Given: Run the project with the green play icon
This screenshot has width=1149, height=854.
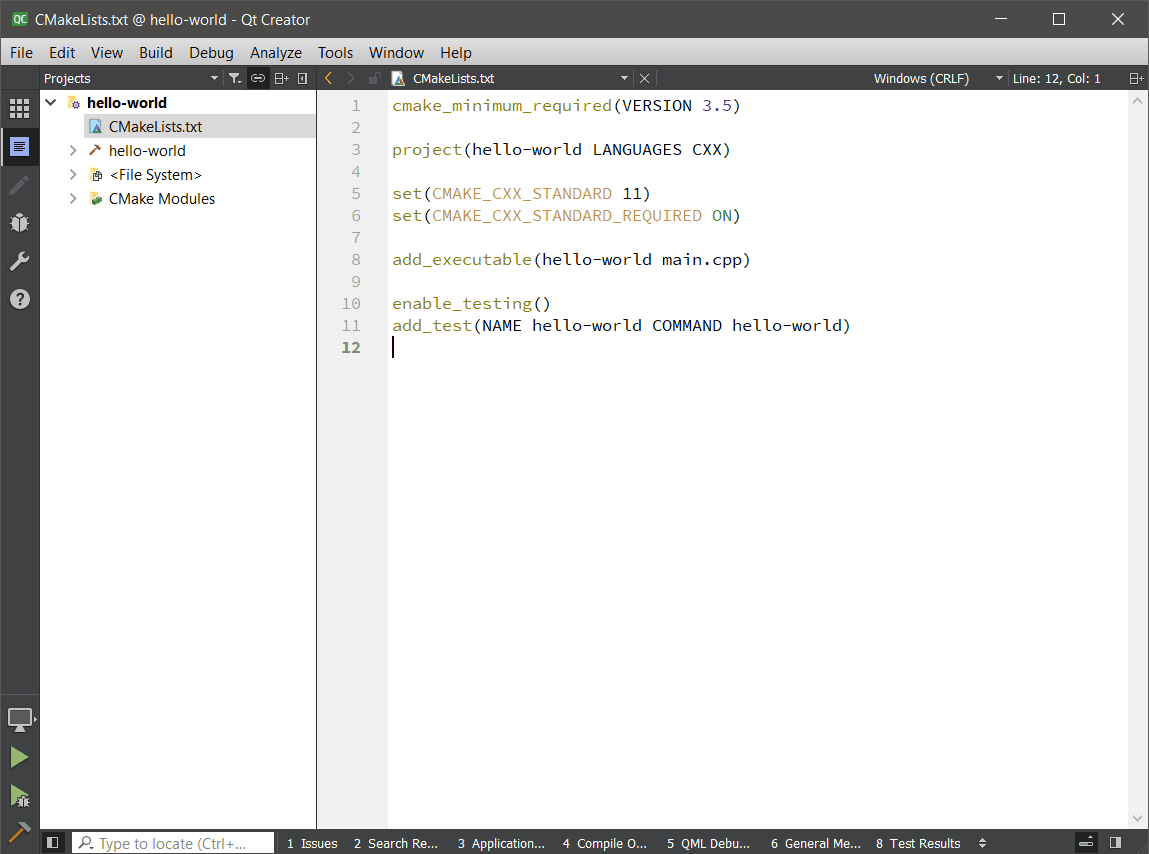Looking at the screenshot, I should coord(19,757).
